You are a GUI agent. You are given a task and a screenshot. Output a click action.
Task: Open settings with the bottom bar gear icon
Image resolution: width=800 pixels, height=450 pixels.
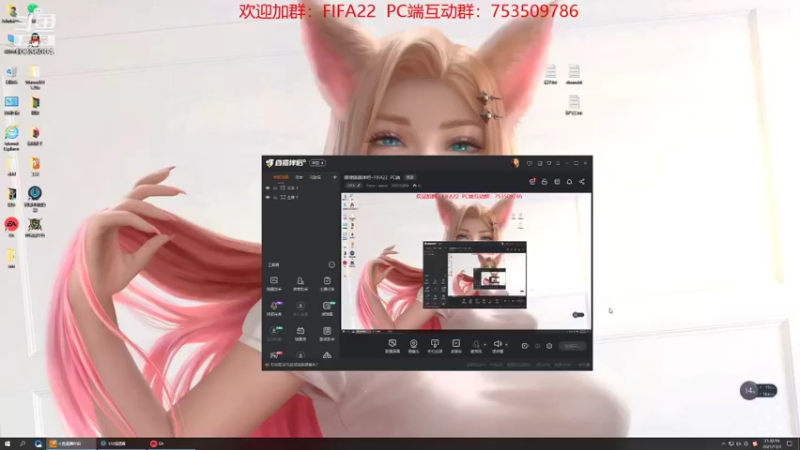549,346
